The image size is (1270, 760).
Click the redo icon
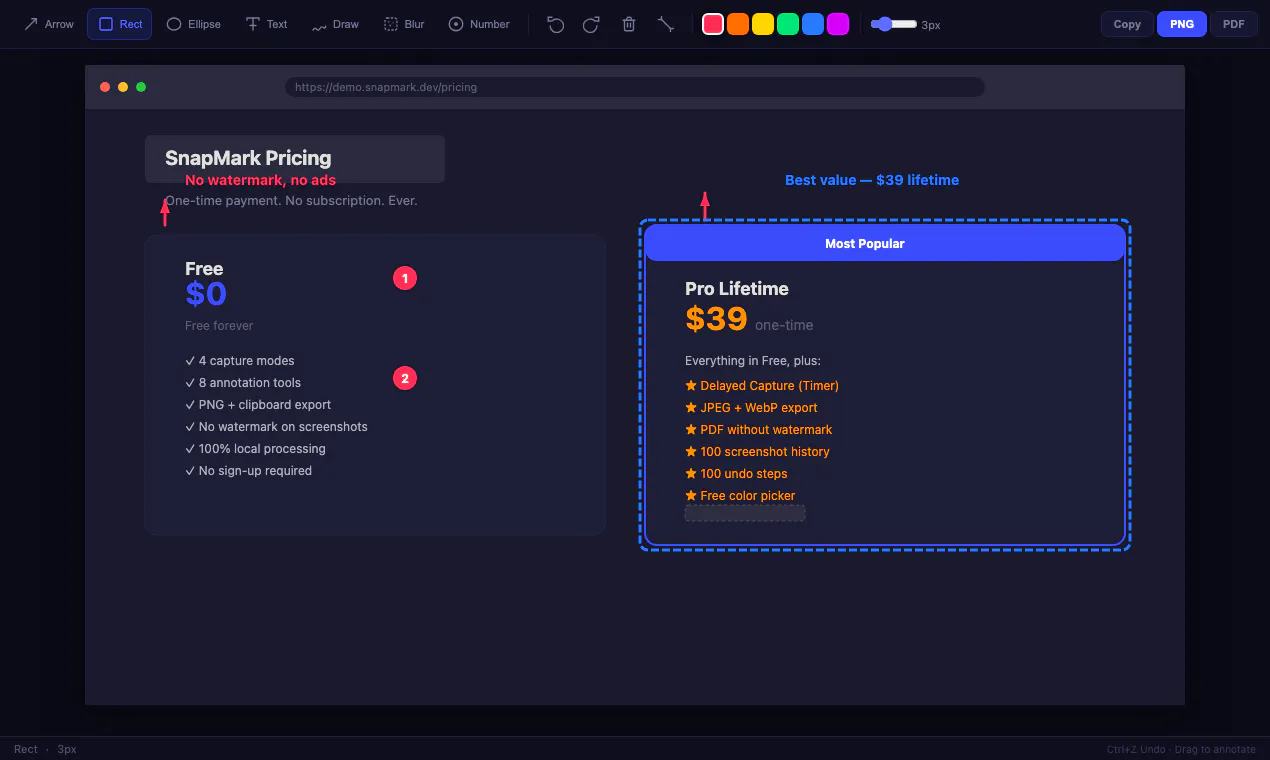pyautogui.click(x=591, y=24)
